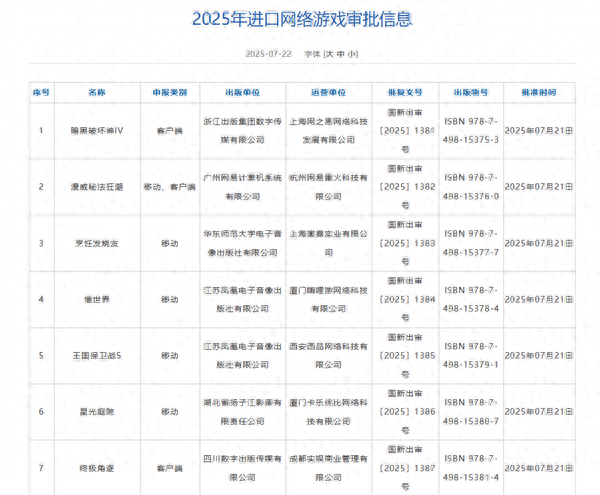This screenshot has width=600, height=495.
Task: Click ISBN 978-7-498-15375-3
Action: point(471,131)
